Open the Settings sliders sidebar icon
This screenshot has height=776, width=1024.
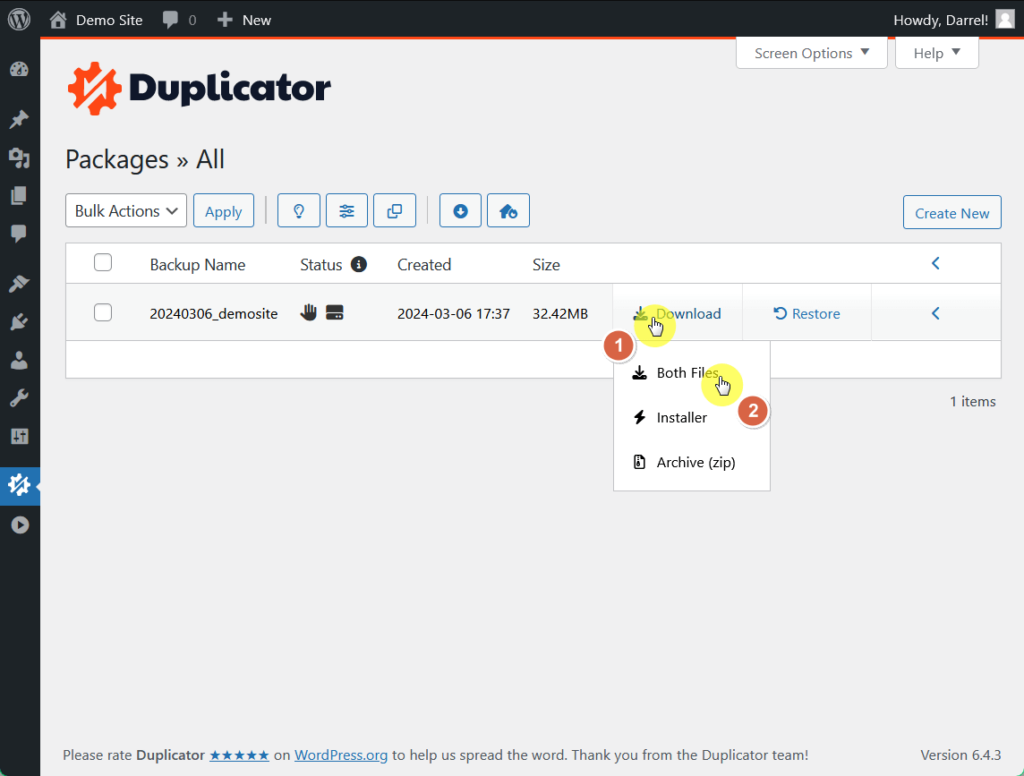pos(19,436)
